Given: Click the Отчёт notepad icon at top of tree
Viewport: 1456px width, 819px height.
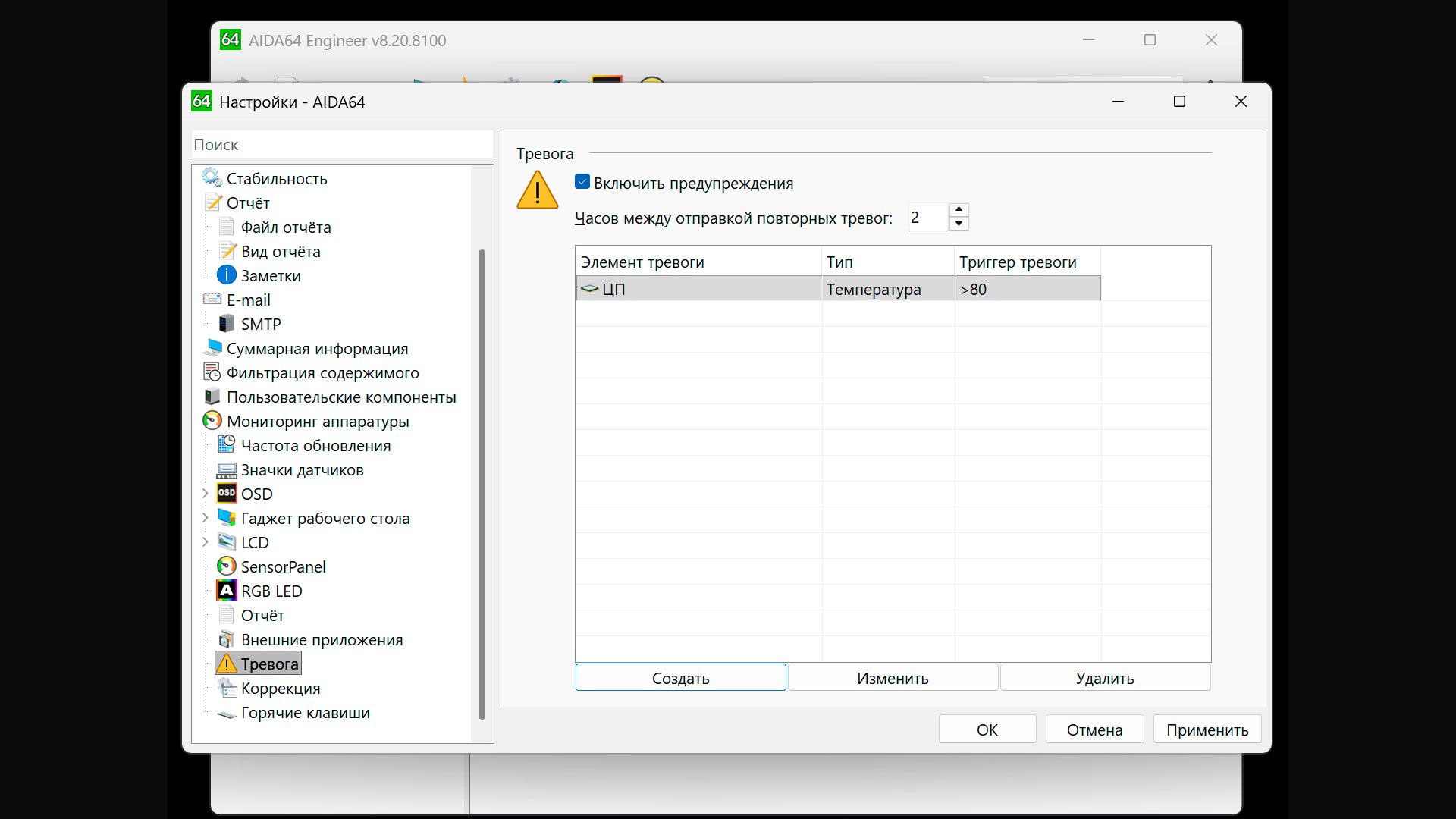Looking at the screenshot, I should 213,202.
